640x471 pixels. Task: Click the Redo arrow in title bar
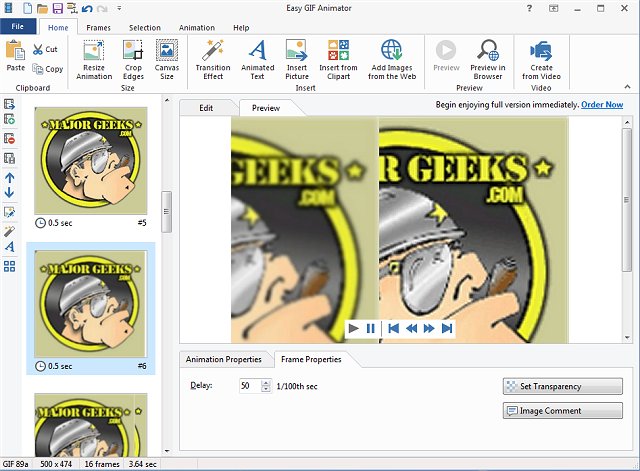click(103, 8)
